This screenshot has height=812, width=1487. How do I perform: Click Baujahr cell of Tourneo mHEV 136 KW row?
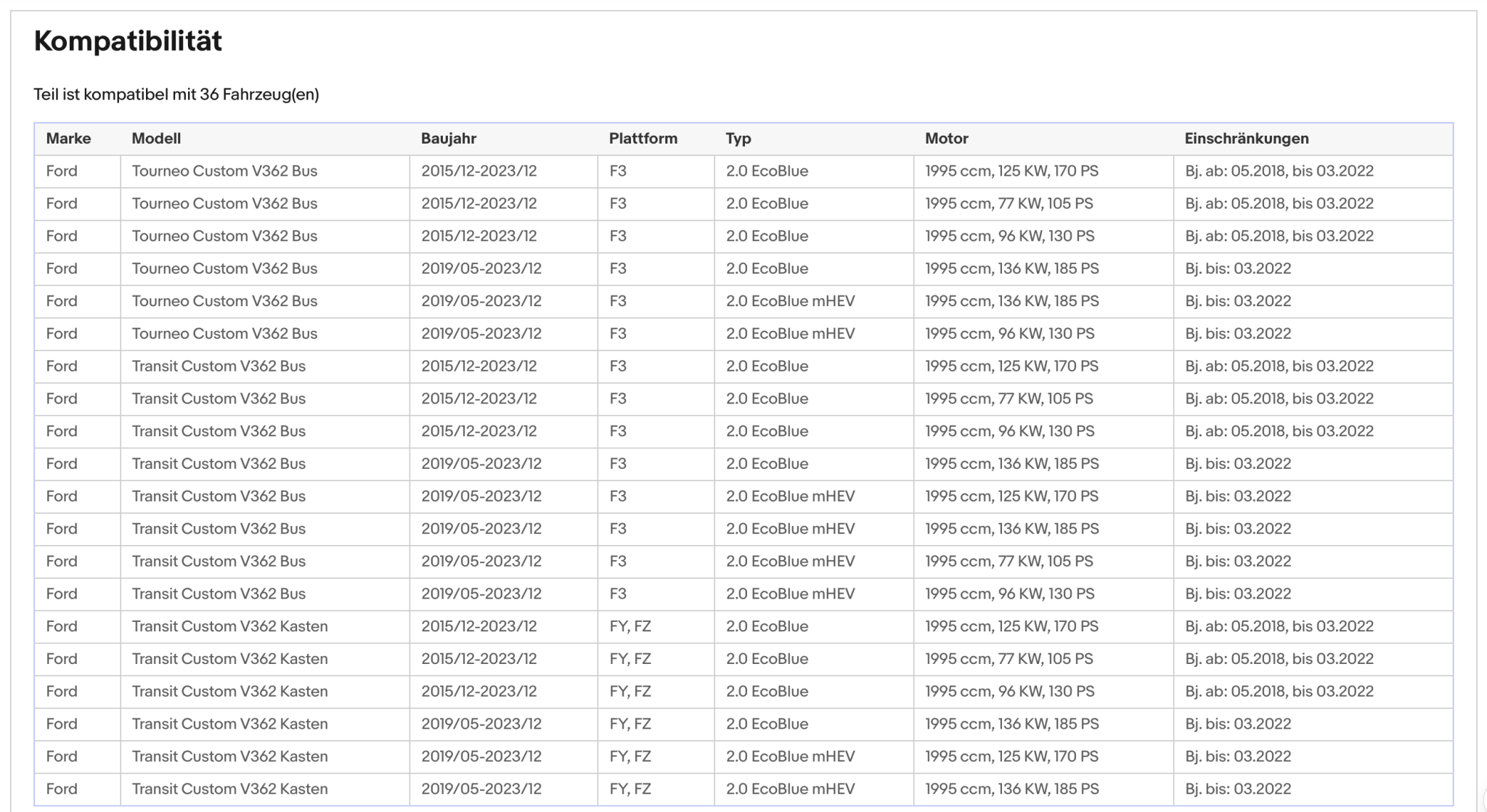[504, 301]
